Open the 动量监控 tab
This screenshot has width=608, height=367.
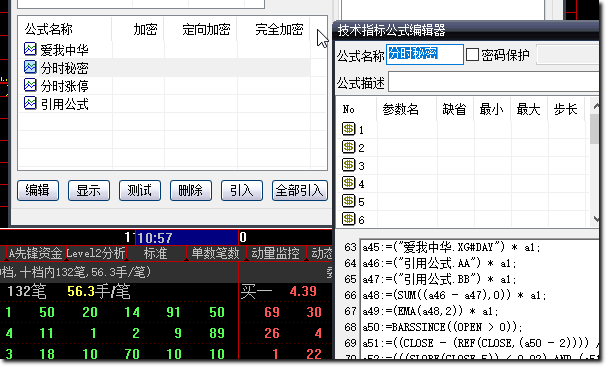276,253
